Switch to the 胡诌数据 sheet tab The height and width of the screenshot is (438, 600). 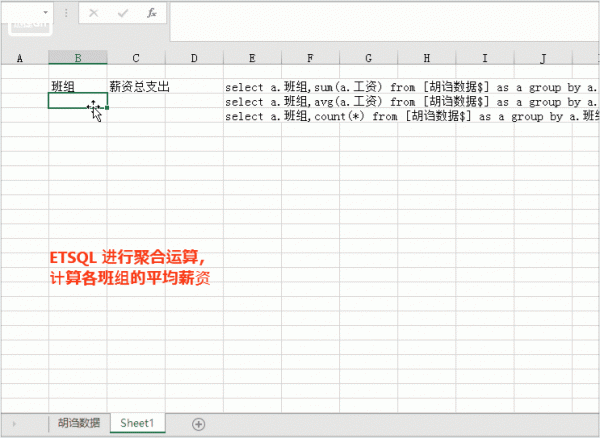[x=79, y=423]
